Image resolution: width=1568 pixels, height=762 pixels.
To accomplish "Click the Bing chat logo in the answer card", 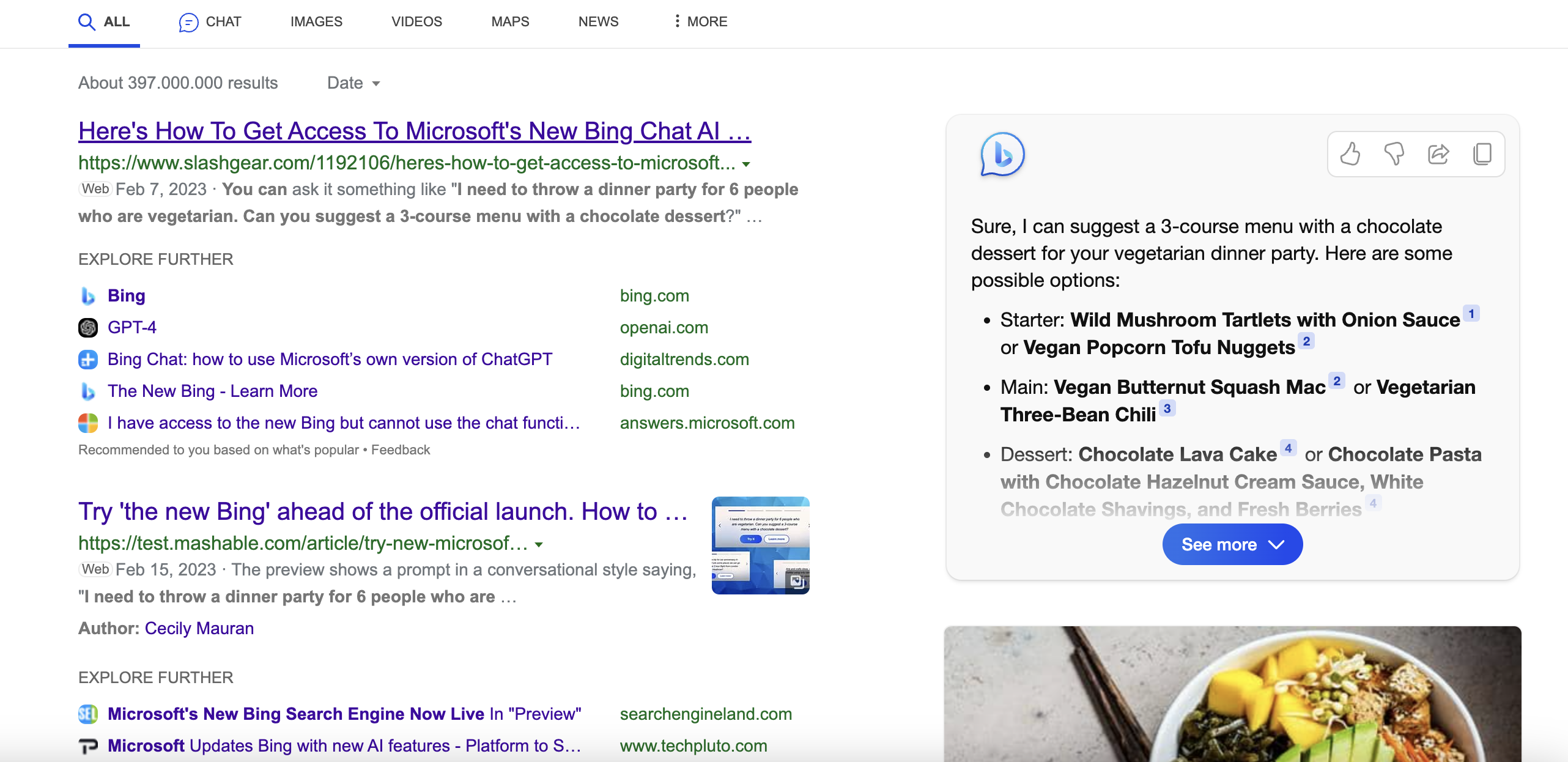I will (1002, 154).
